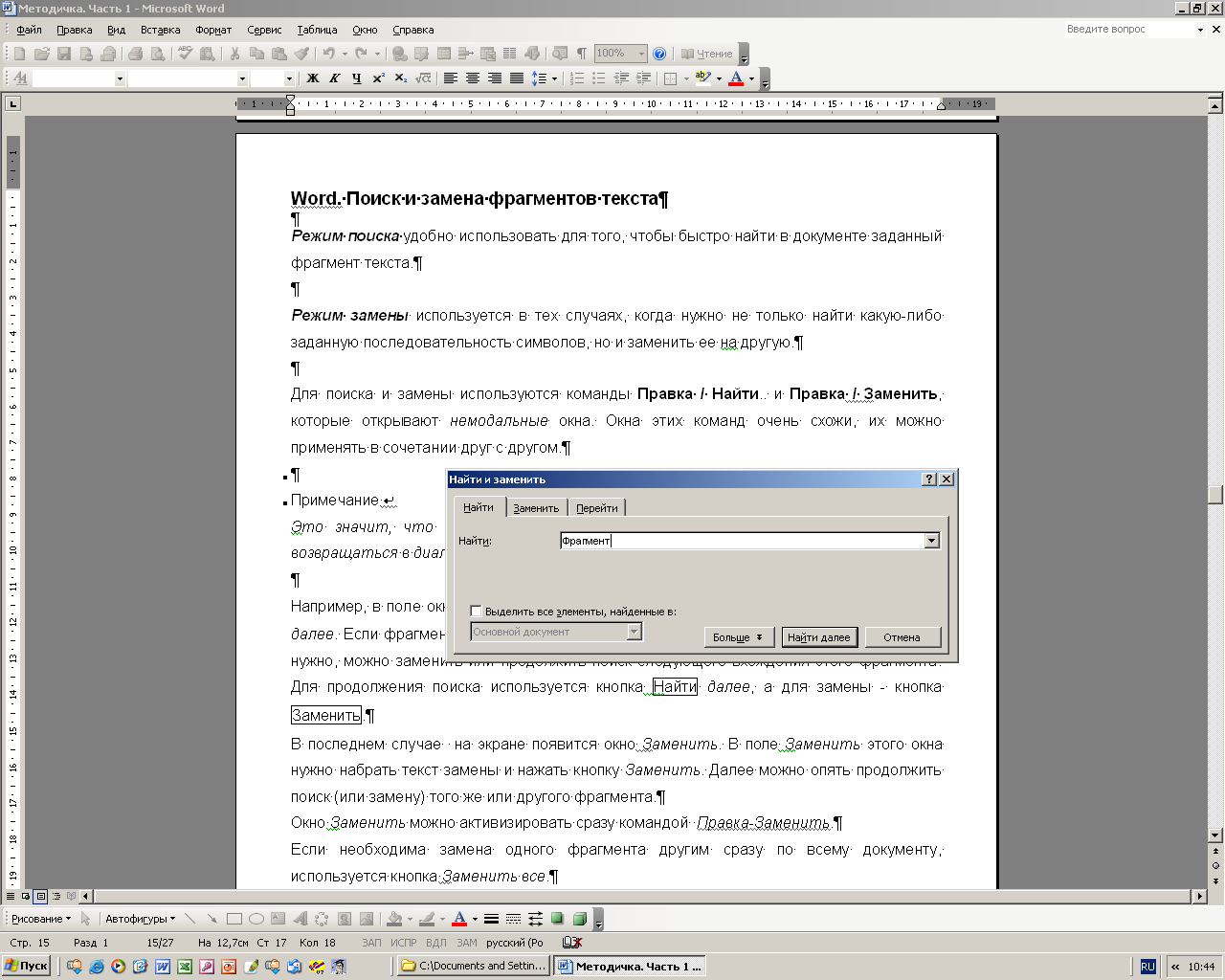Select the Rectangle drawing tool
Image resolution: width=1225 pixels, height=980 pixels.
click(x=234, y=919)
